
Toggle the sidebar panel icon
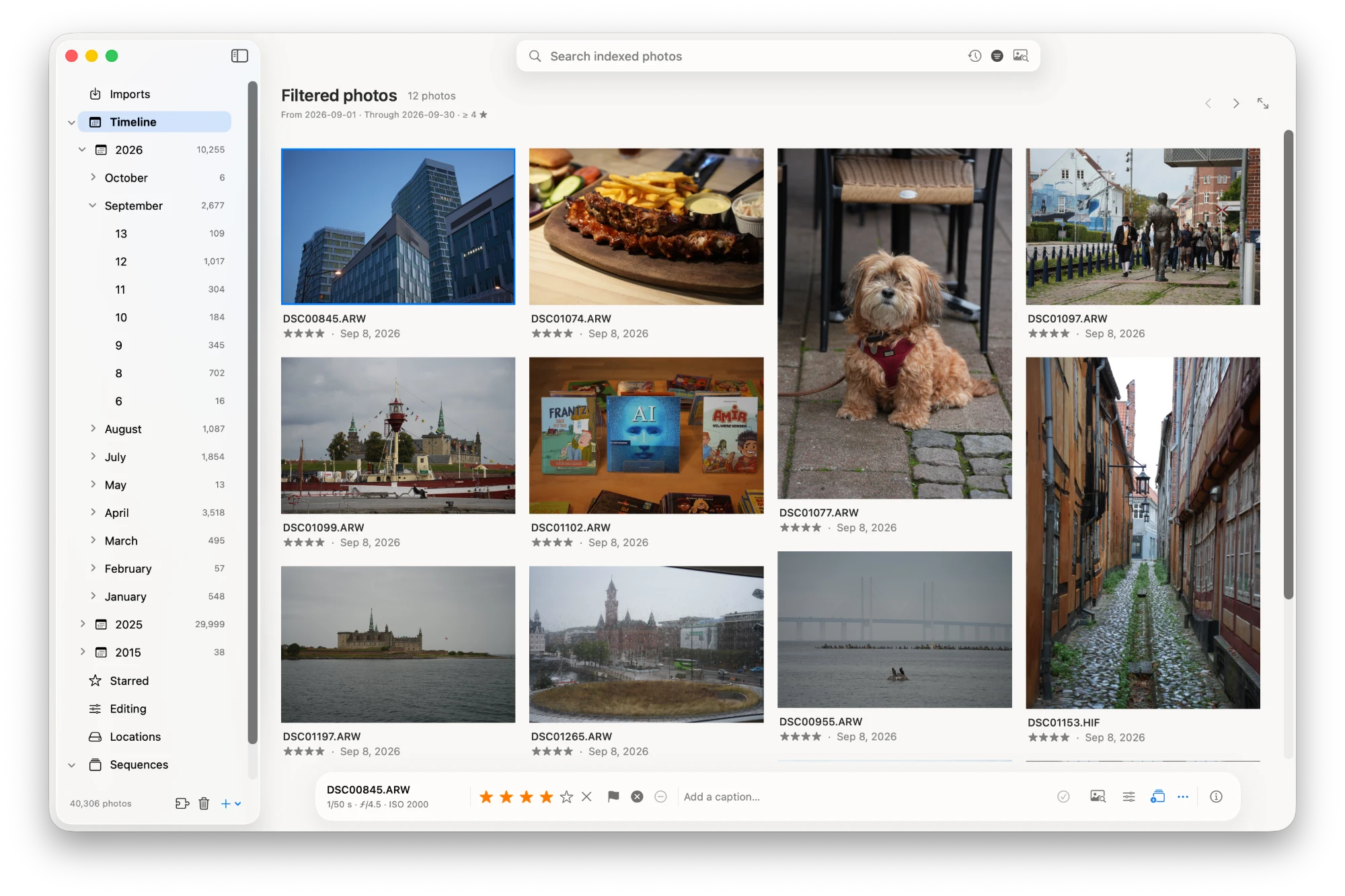click(x=239, y=56)
